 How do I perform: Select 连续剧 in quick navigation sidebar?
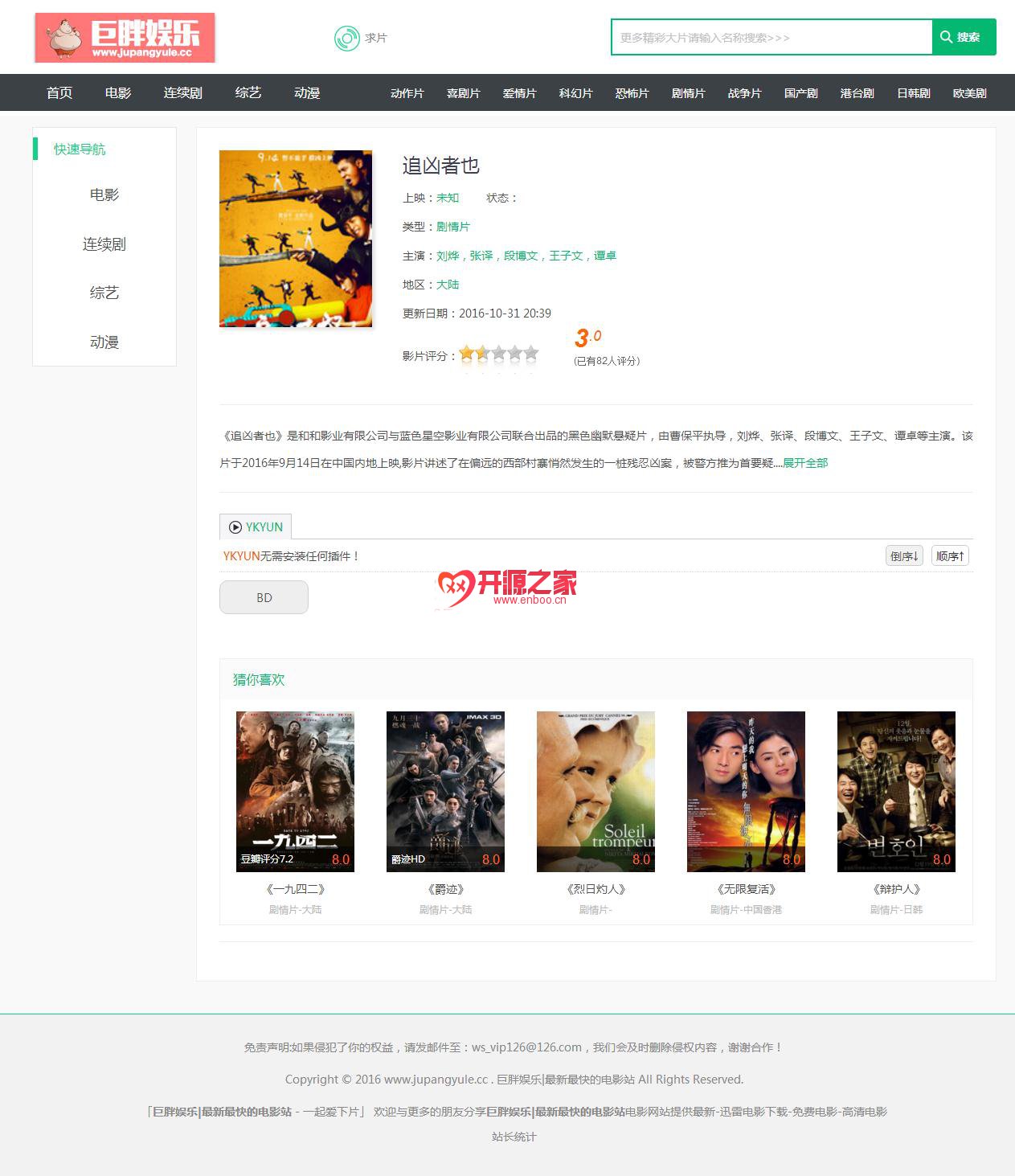coord(104,244)
